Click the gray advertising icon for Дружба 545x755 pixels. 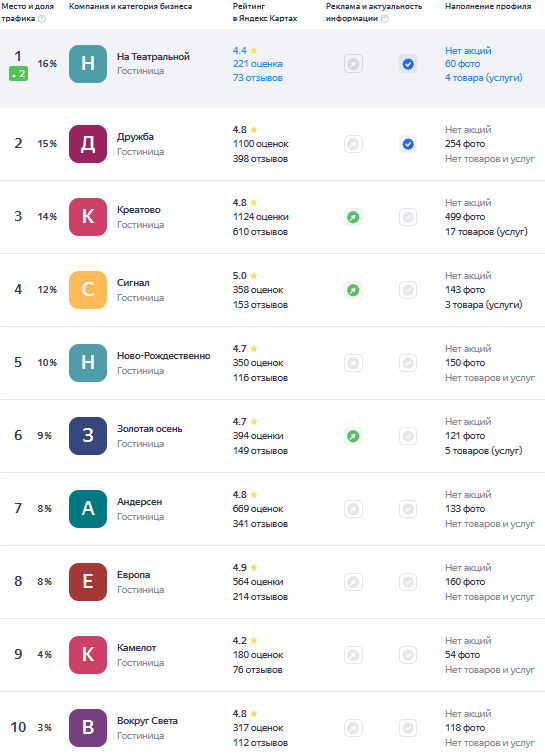click(353, 144)
